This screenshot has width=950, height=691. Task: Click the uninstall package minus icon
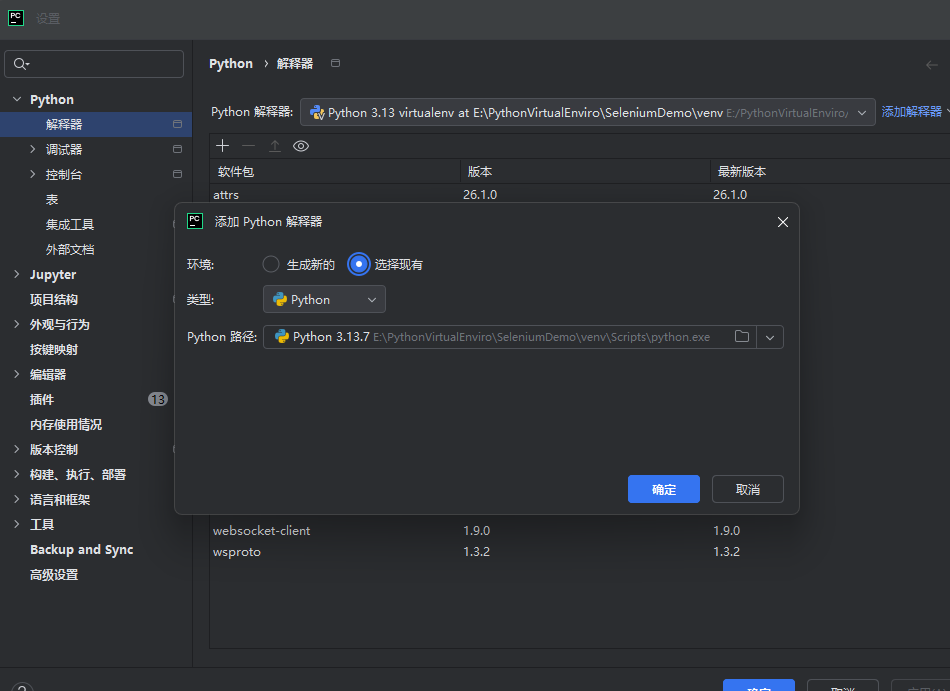tap(248, 146)
